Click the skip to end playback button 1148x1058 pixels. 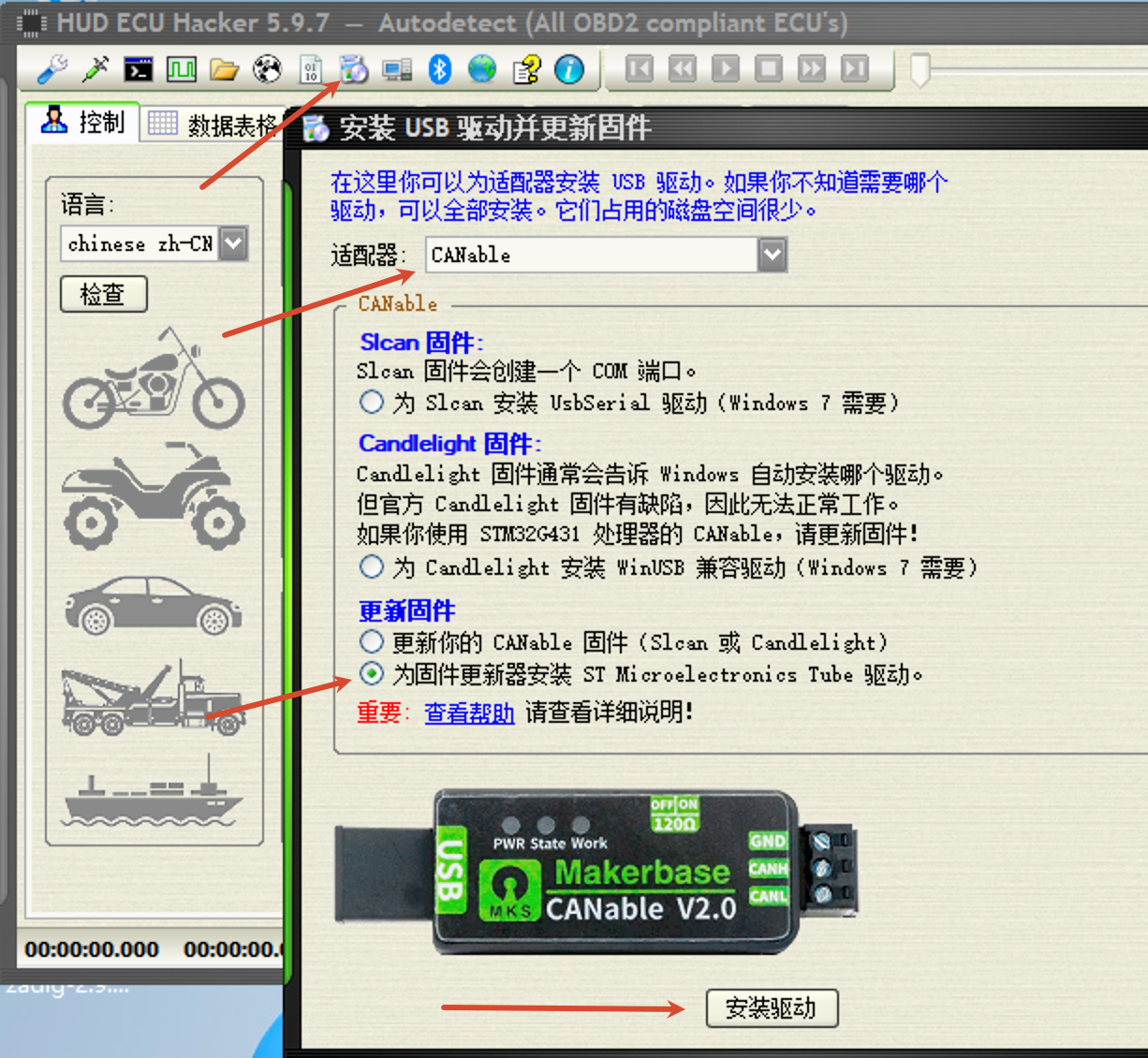pyautogui.click(x=855, y=68)
